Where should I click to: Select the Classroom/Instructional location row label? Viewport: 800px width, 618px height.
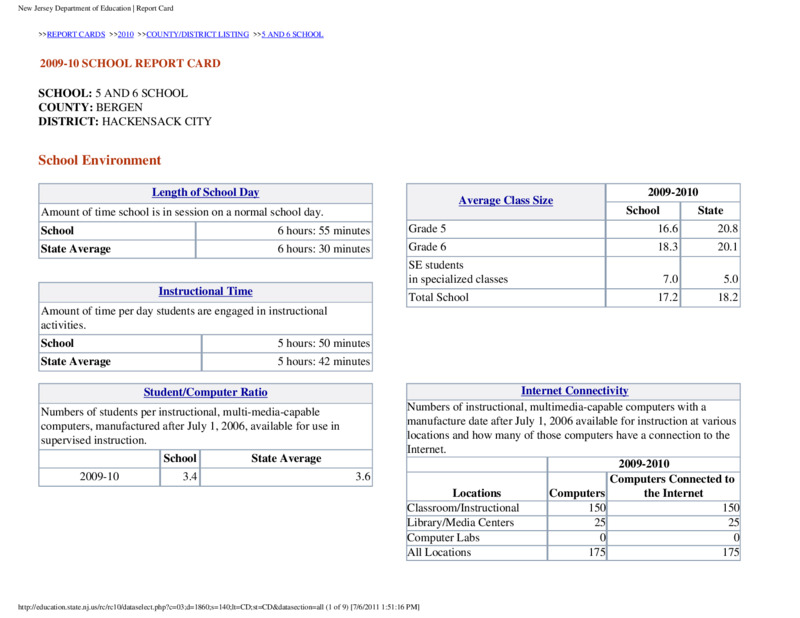point(463,508)
